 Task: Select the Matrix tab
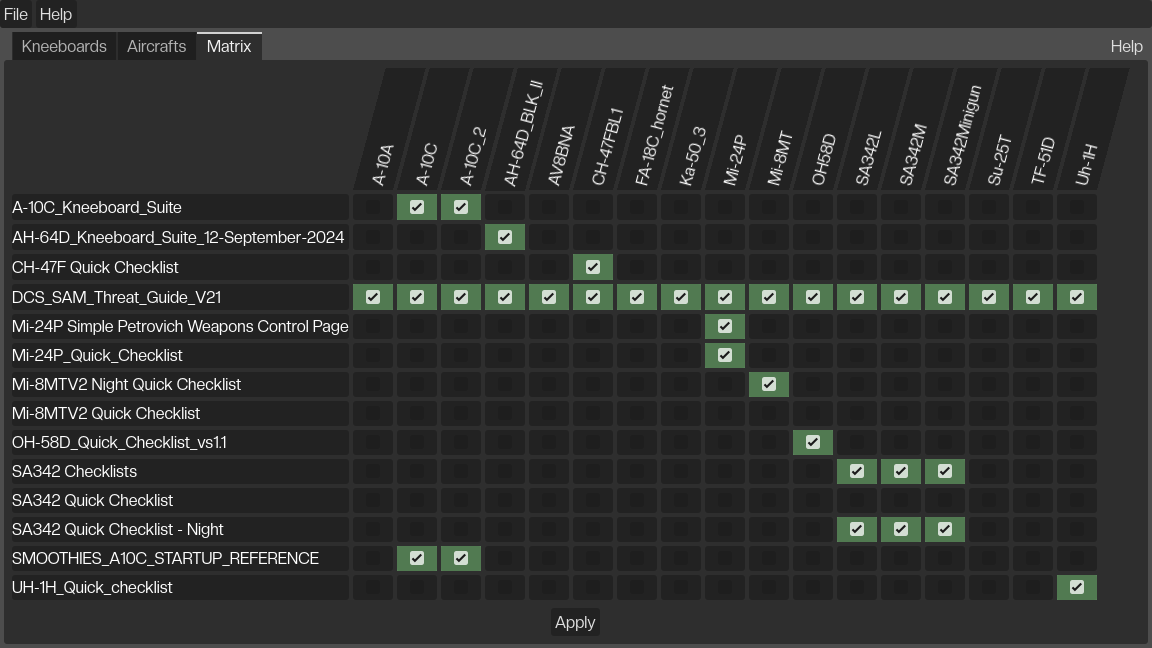[229, 46]
